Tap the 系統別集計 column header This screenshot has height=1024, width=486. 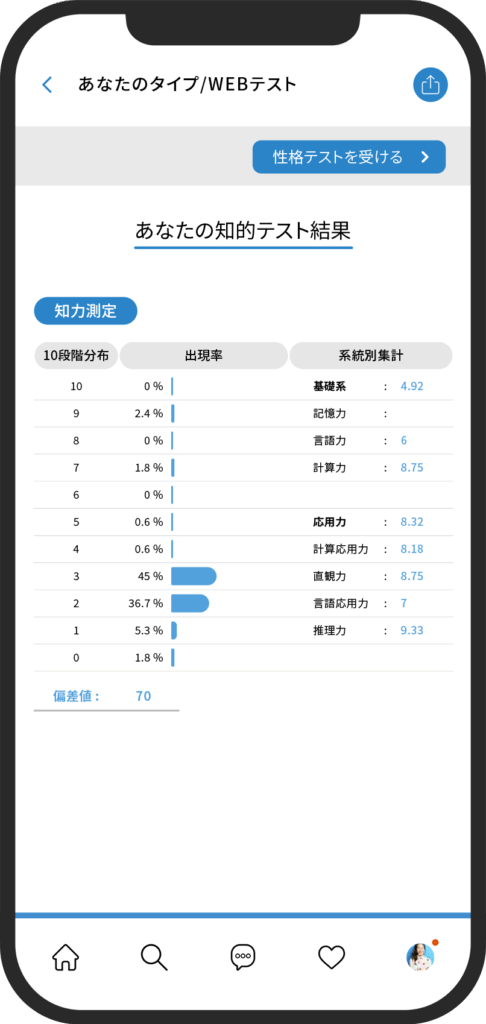[x=371, y=356]
